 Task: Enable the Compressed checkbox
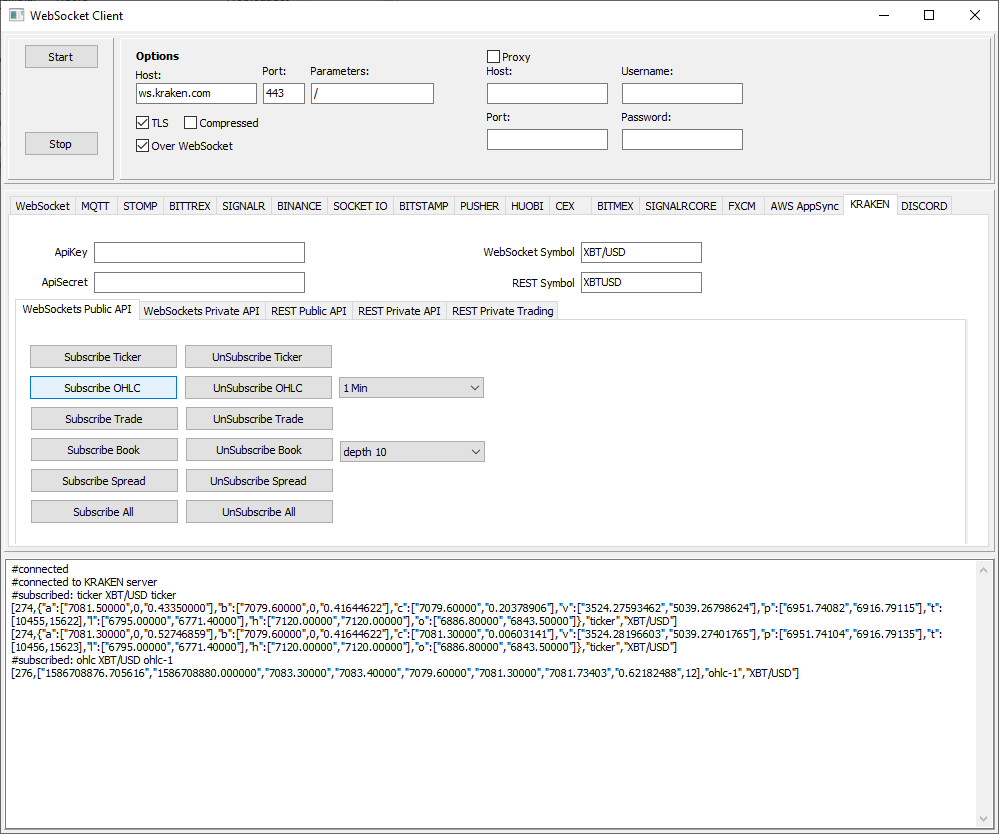[x=190, y=122]
